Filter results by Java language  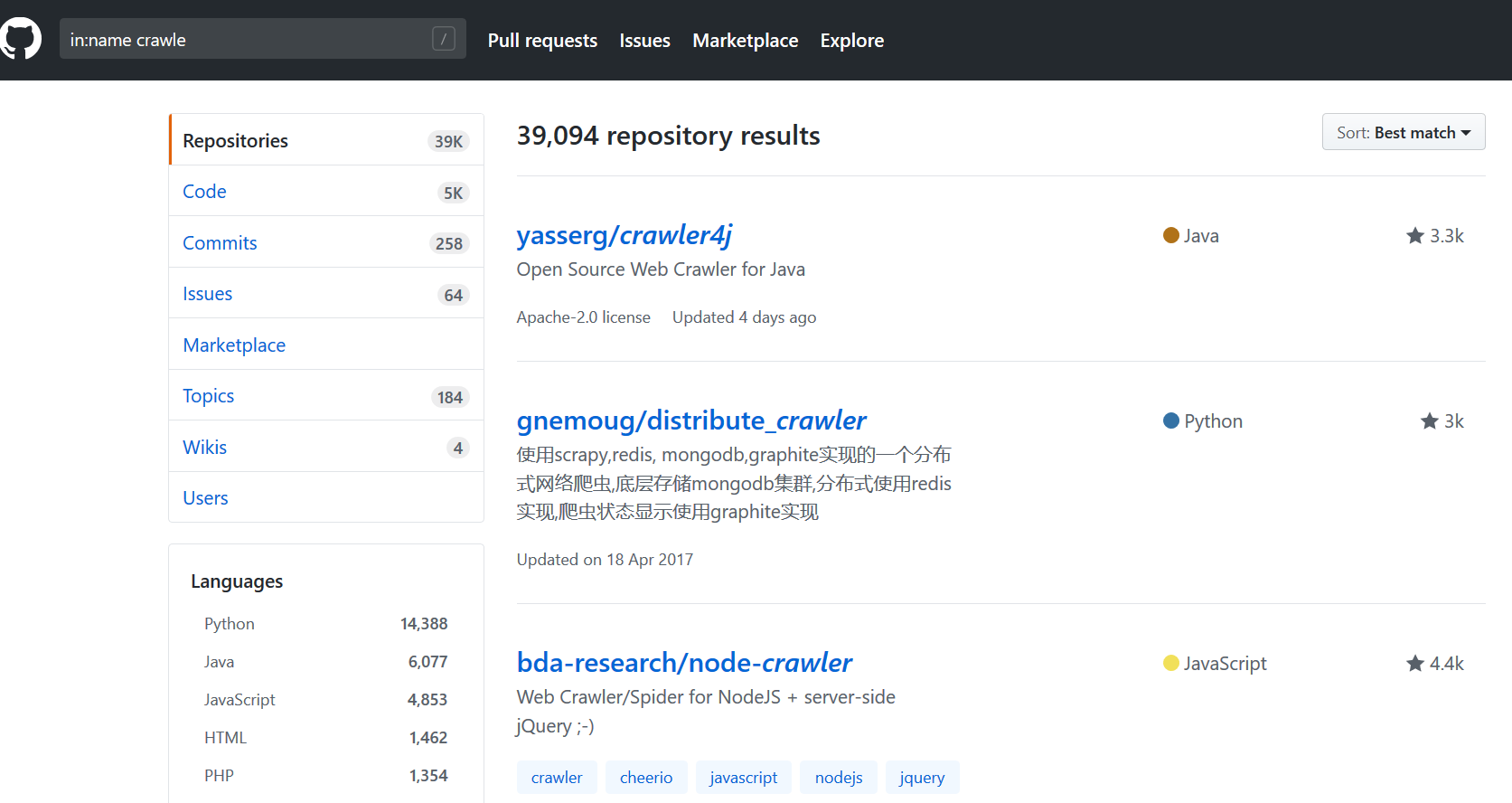(x=219, y=662)
